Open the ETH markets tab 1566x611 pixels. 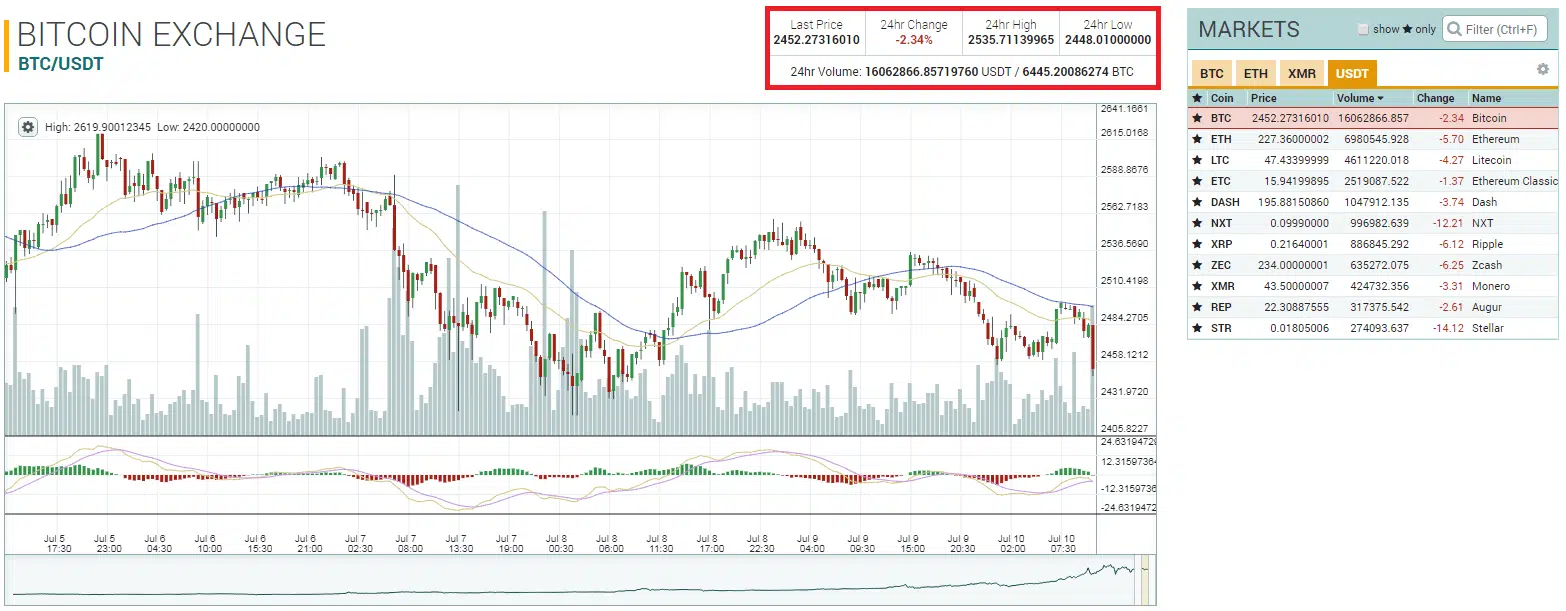pos(1256,73)
